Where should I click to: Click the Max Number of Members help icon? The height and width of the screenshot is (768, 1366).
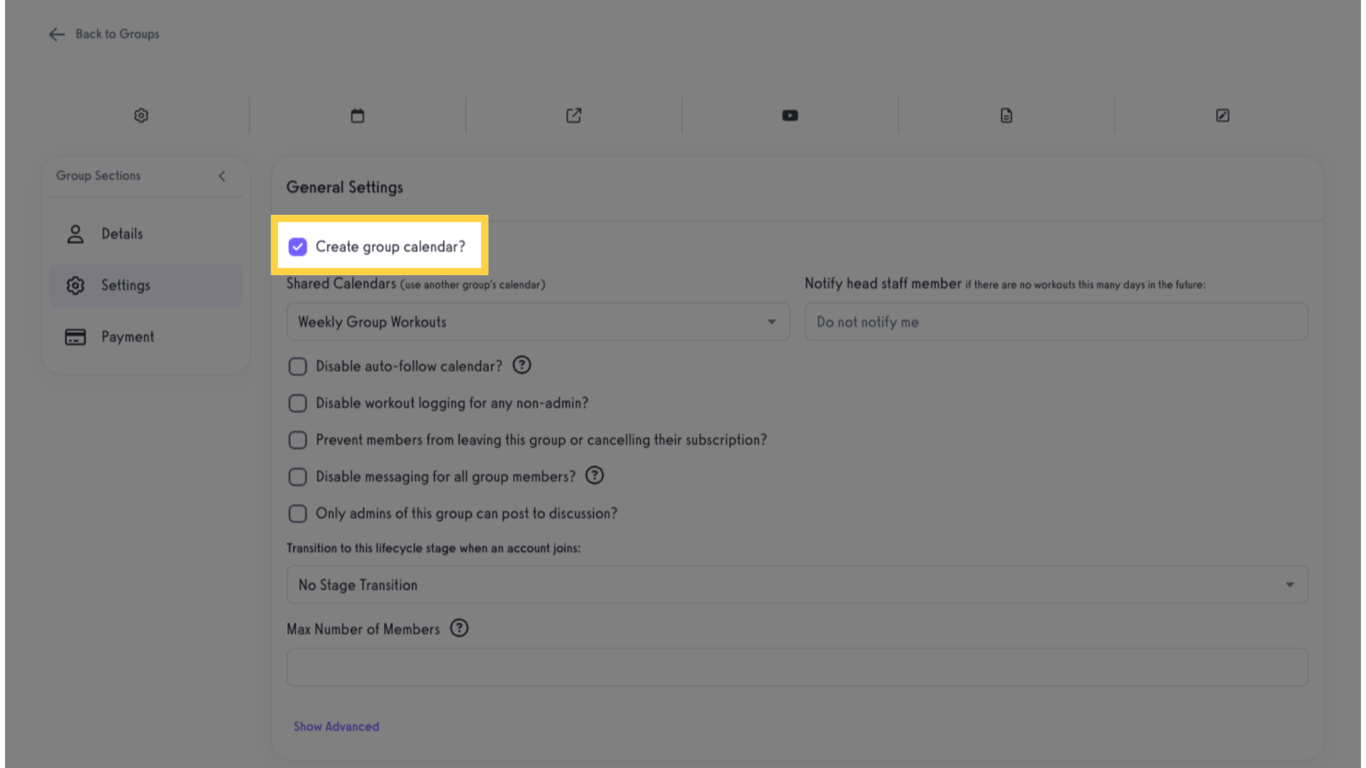tap(459, 627)
